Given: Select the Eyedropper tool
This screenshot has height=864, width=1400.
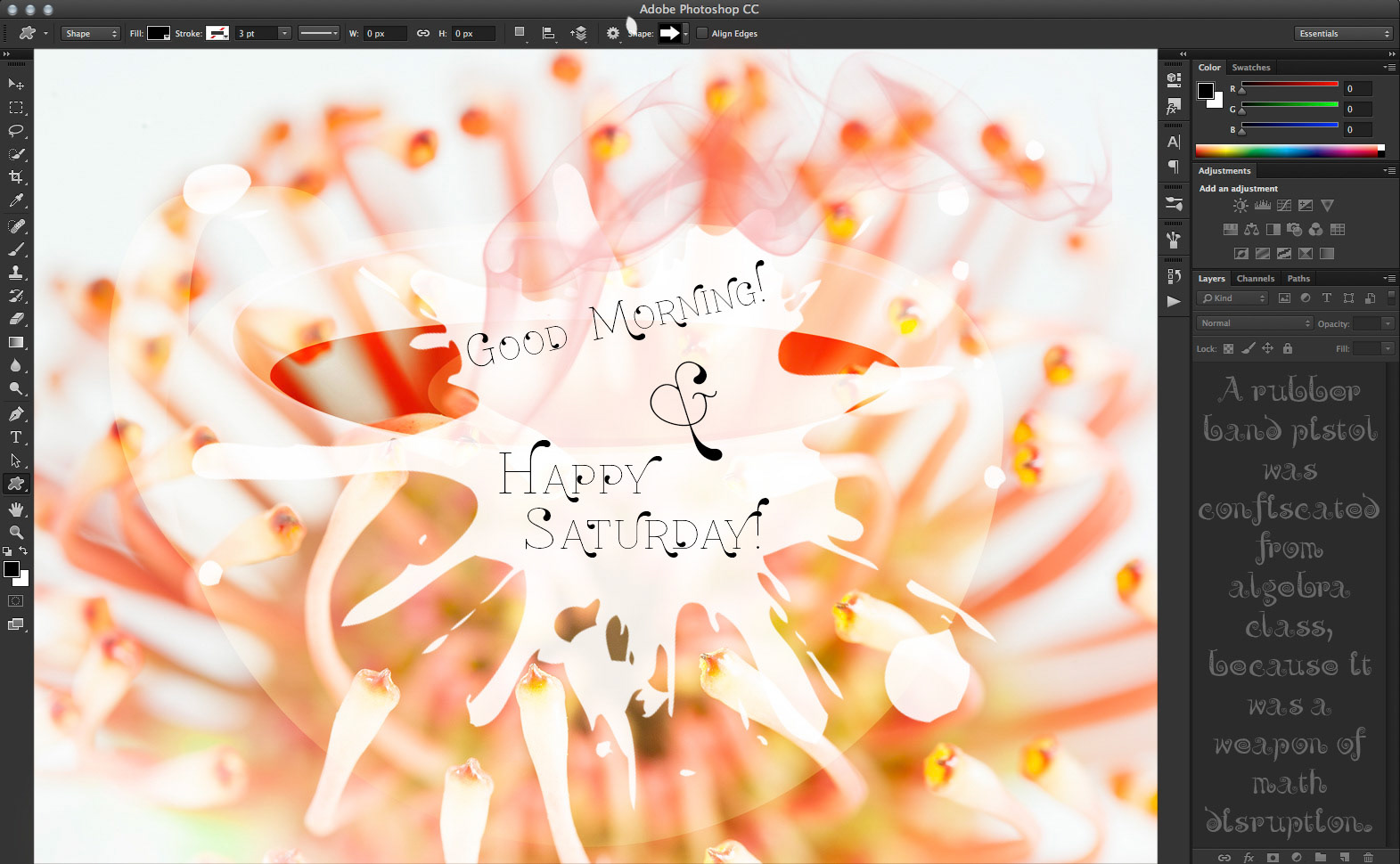Looking at the screenshot, I should click(x=16, y=201).
